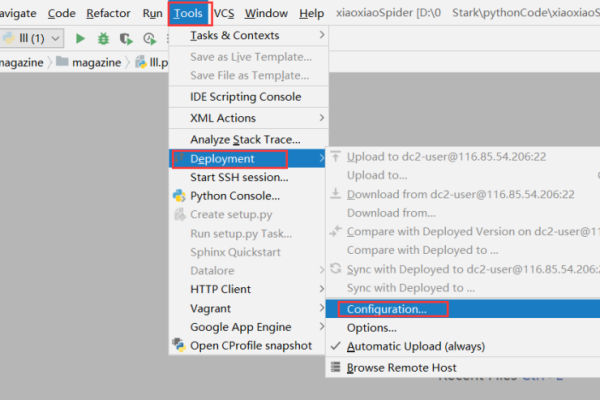Start debugging with the bug icon
600x400 pixels.
click(x=104, y=38)
